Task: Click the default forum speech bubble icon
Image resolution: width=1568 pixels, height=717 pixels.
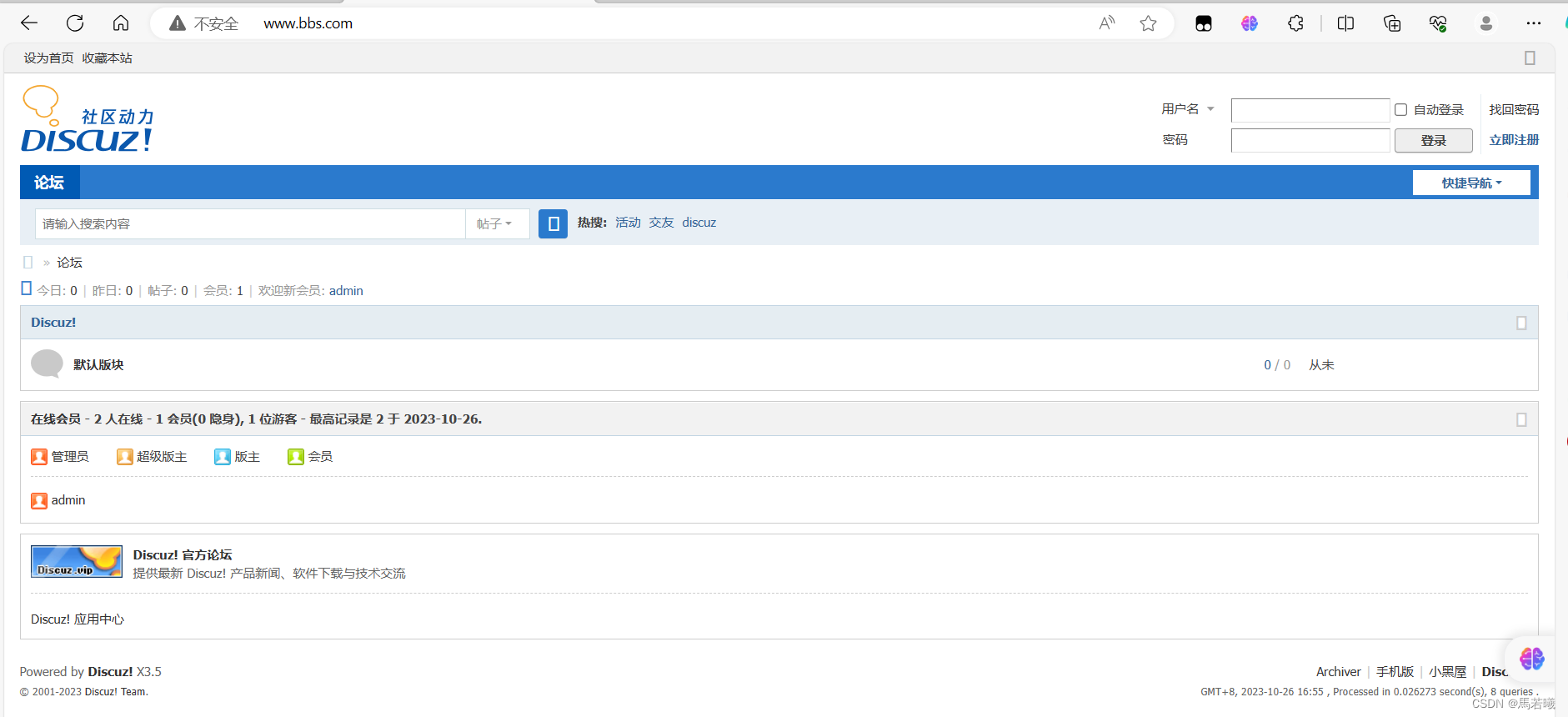Action: point(47,364)
